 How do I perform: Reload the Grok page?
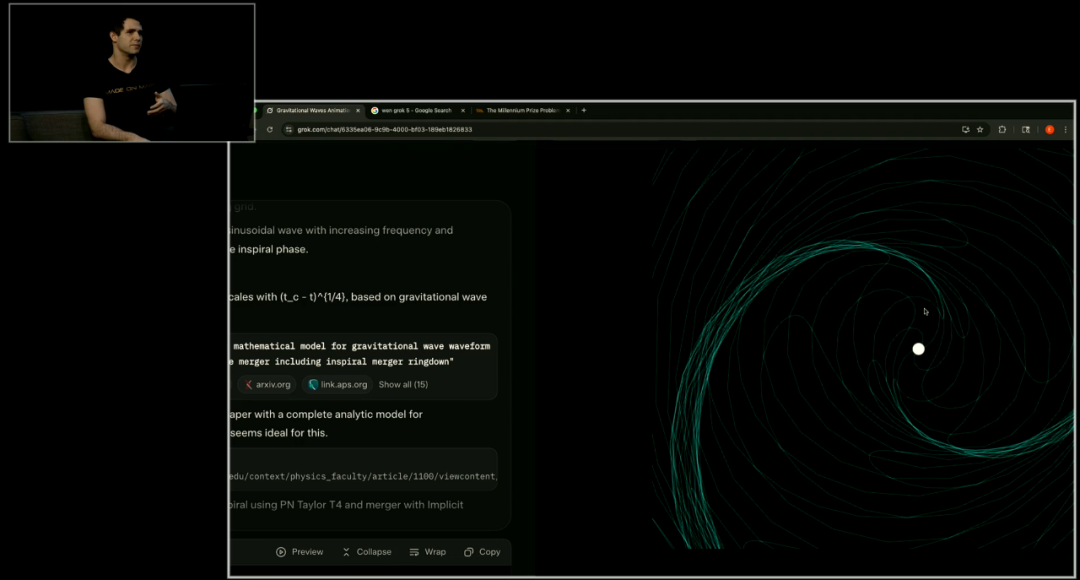pyautogui.click(x=270, y=130)
